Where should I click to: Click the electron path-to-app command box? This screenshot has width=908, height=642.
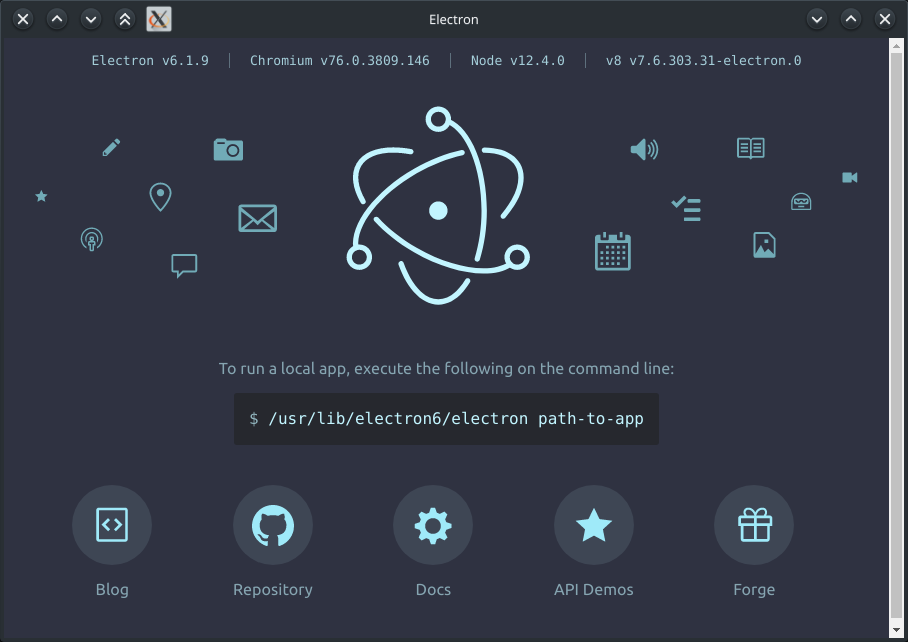tap(446, 419)
